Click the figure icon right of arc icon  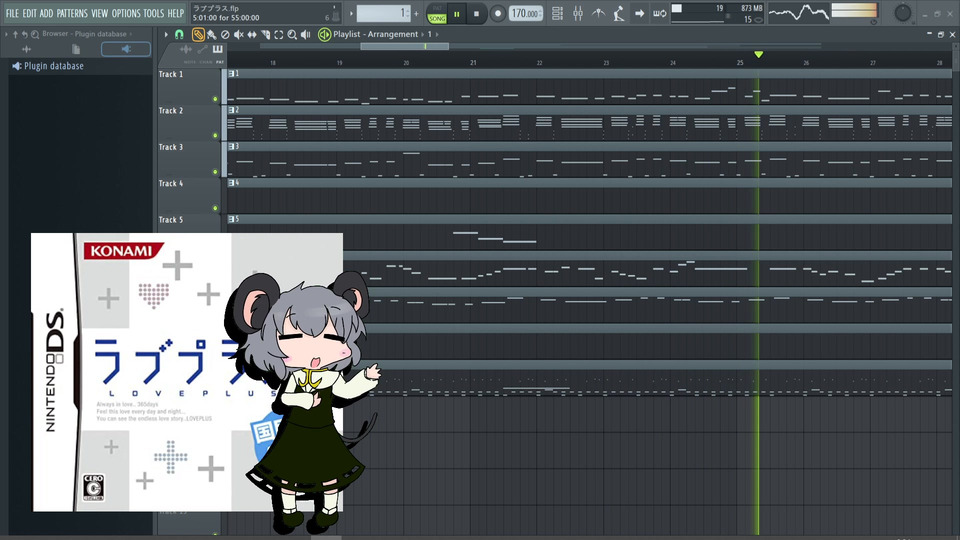pyautogui.click(x=618, y=13)
